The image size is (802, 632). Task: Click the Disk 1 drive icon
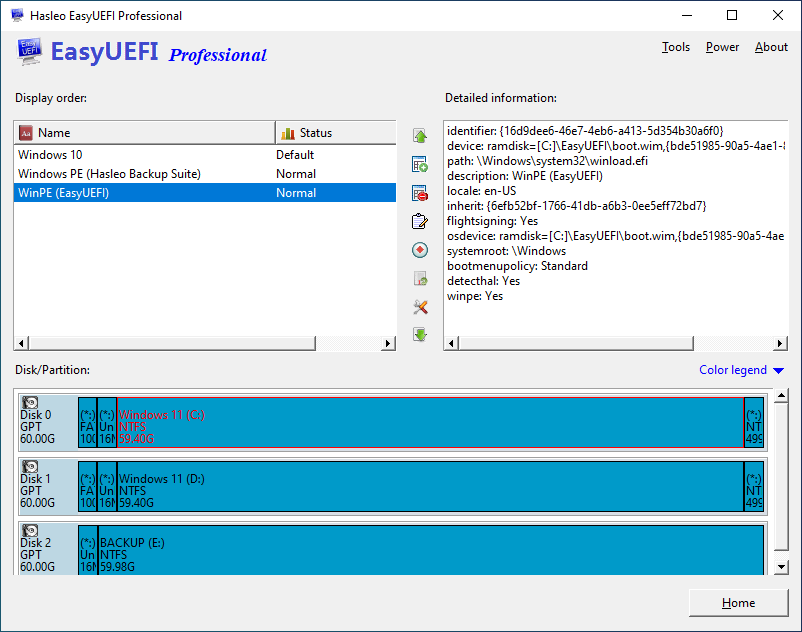click(x=30, y=466)
